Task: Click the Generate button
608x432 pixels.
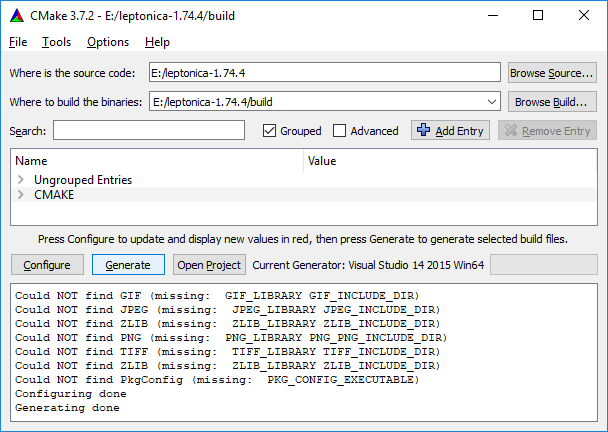Action: [x=128, y=265]
